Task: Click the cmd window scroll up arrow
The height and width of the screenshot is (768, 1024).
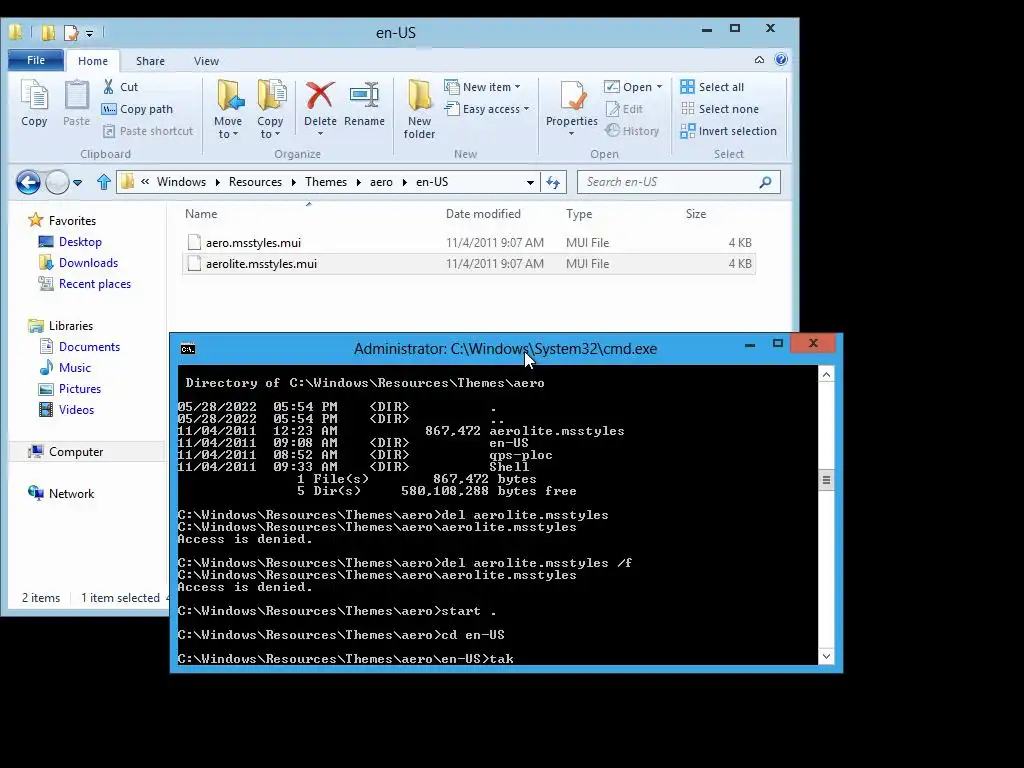Action: (826, 374)
